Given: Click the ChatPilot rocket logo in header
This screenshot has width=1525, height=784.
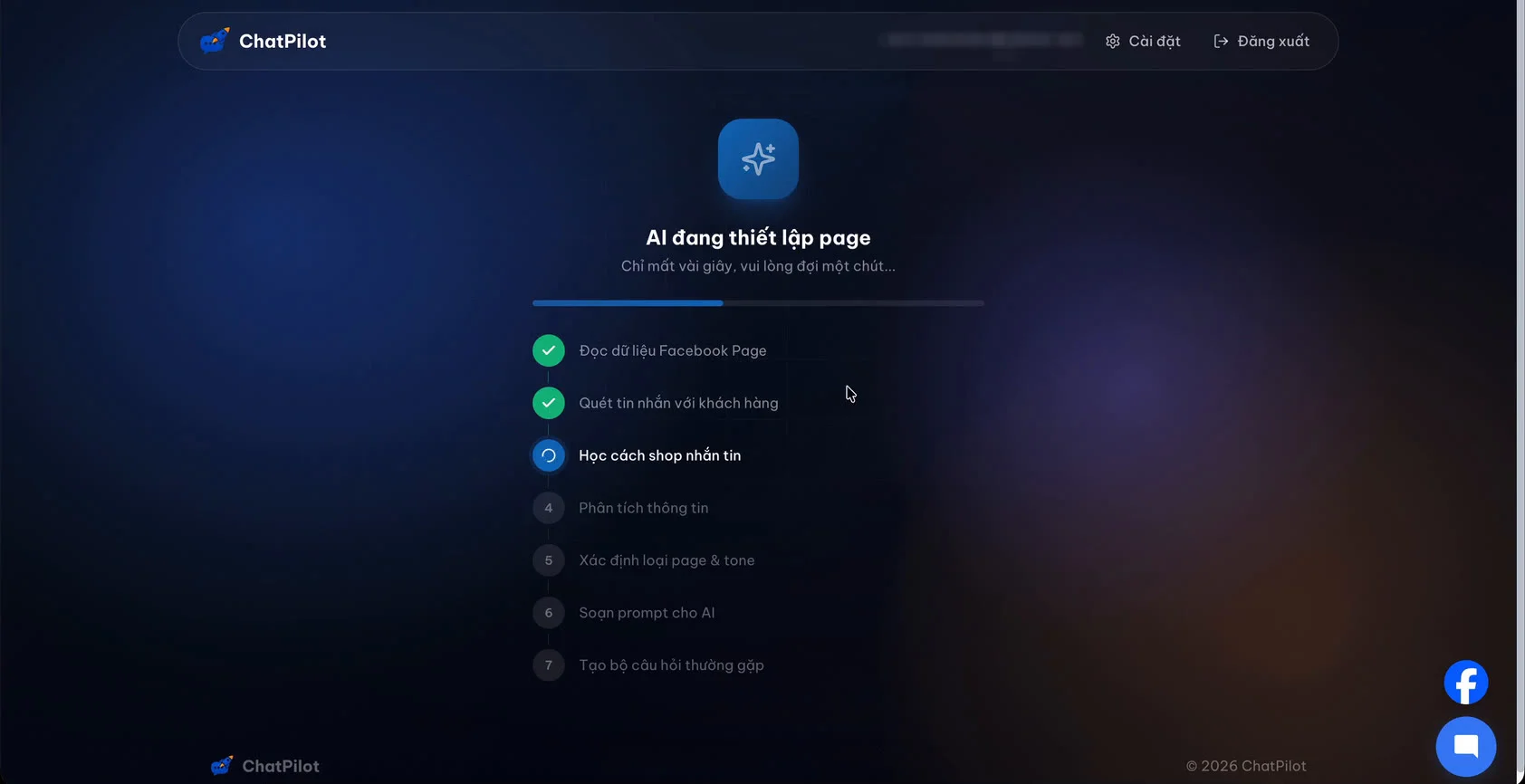Looking at the screenshot, I should 215,41.
